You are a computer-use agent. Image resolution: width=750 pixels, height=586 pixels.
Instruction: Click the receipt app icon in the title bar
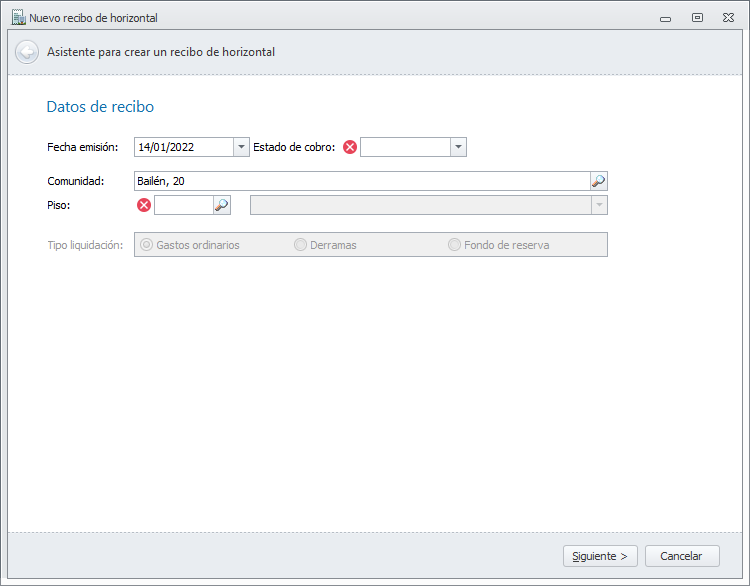[19, 18]
